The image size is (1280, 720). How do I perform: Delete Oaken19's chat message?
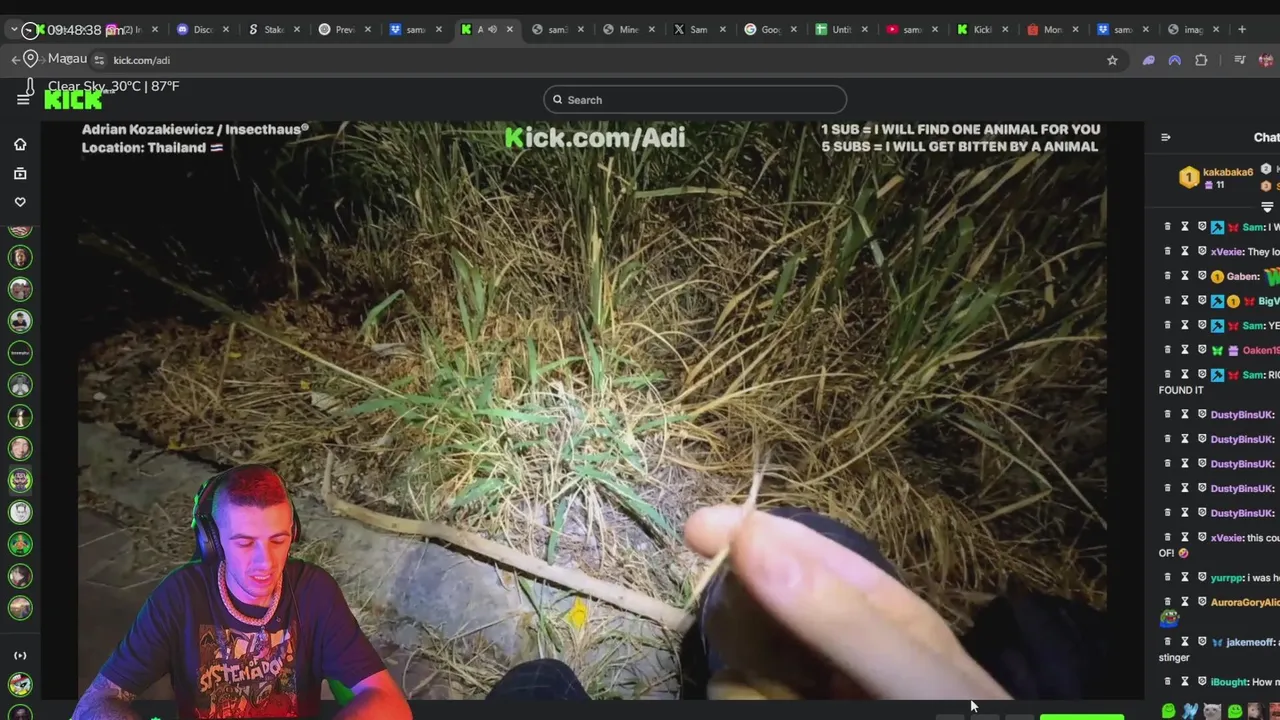tap(1167, 350)
